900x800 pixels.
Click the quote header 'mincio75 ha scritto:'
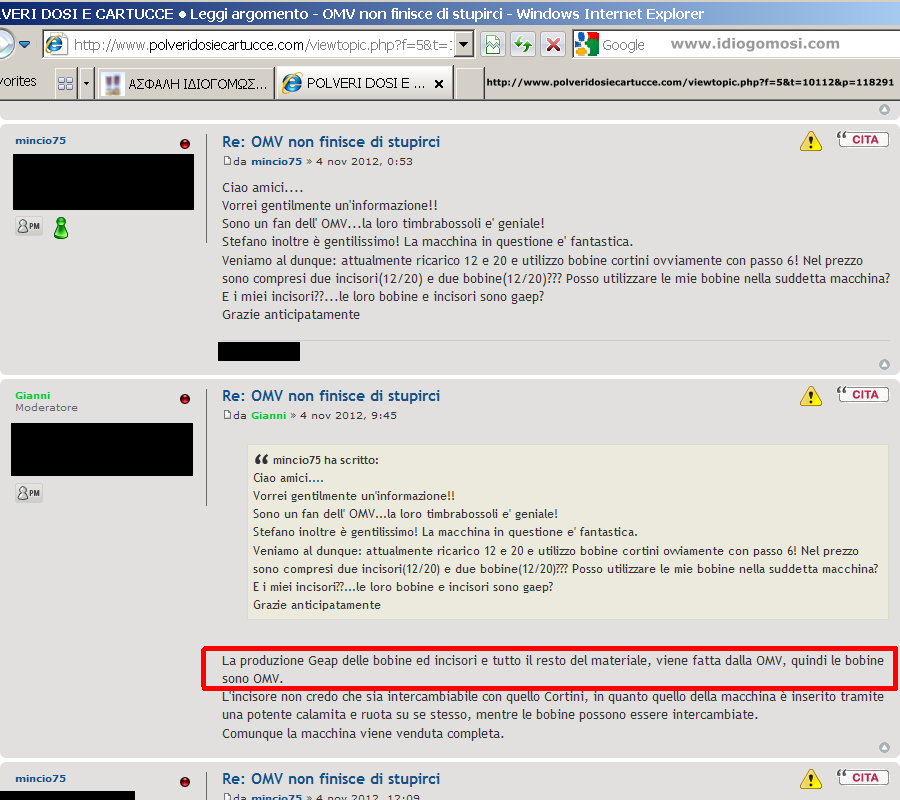325,460
